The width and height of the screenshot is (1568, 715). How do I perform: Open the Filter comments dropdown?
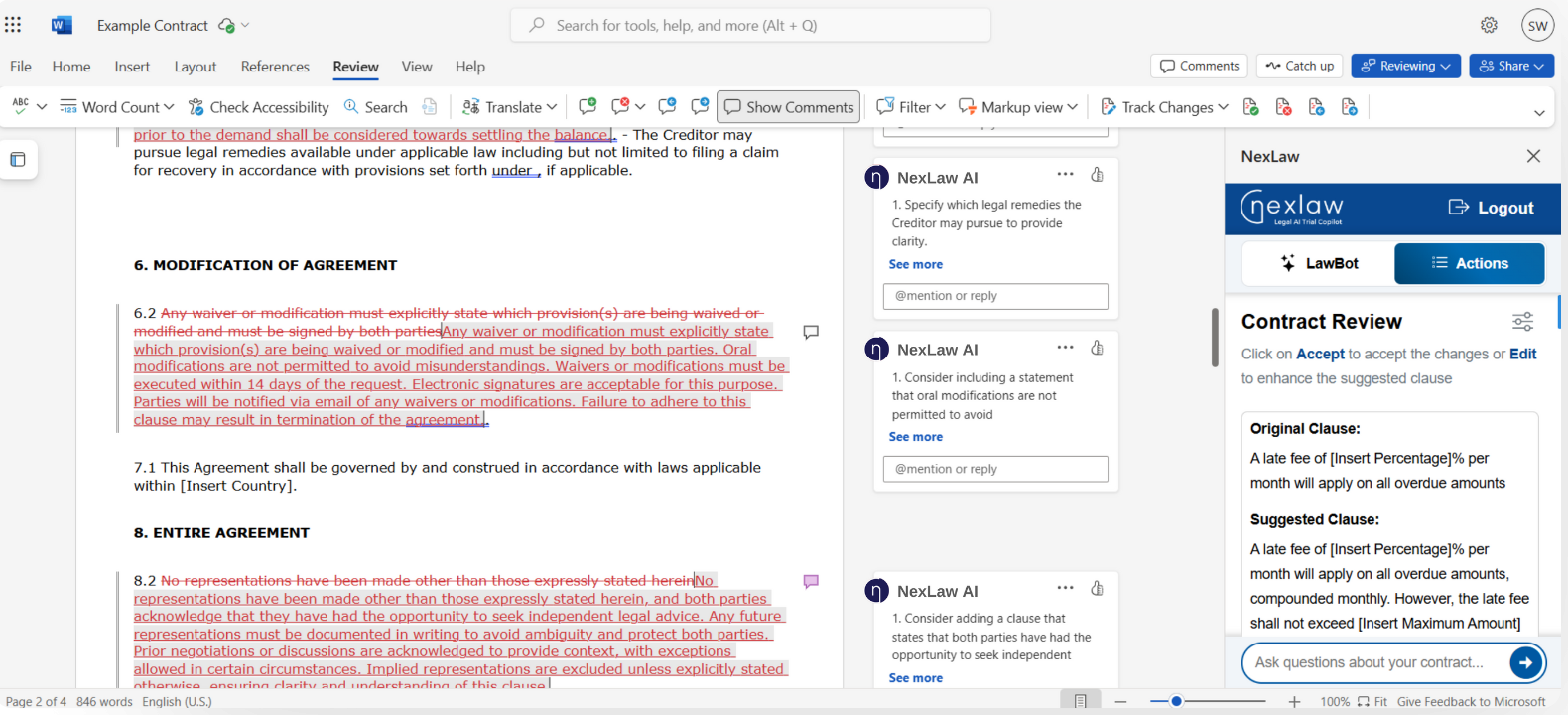tap(911, 107)
